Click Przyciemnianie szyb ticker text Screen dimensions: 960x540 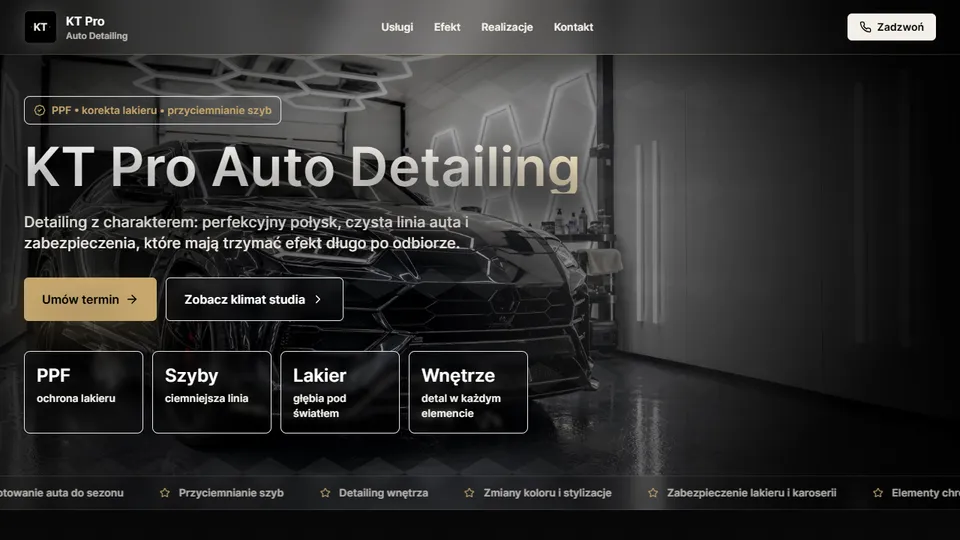click(x=231, y=493)
